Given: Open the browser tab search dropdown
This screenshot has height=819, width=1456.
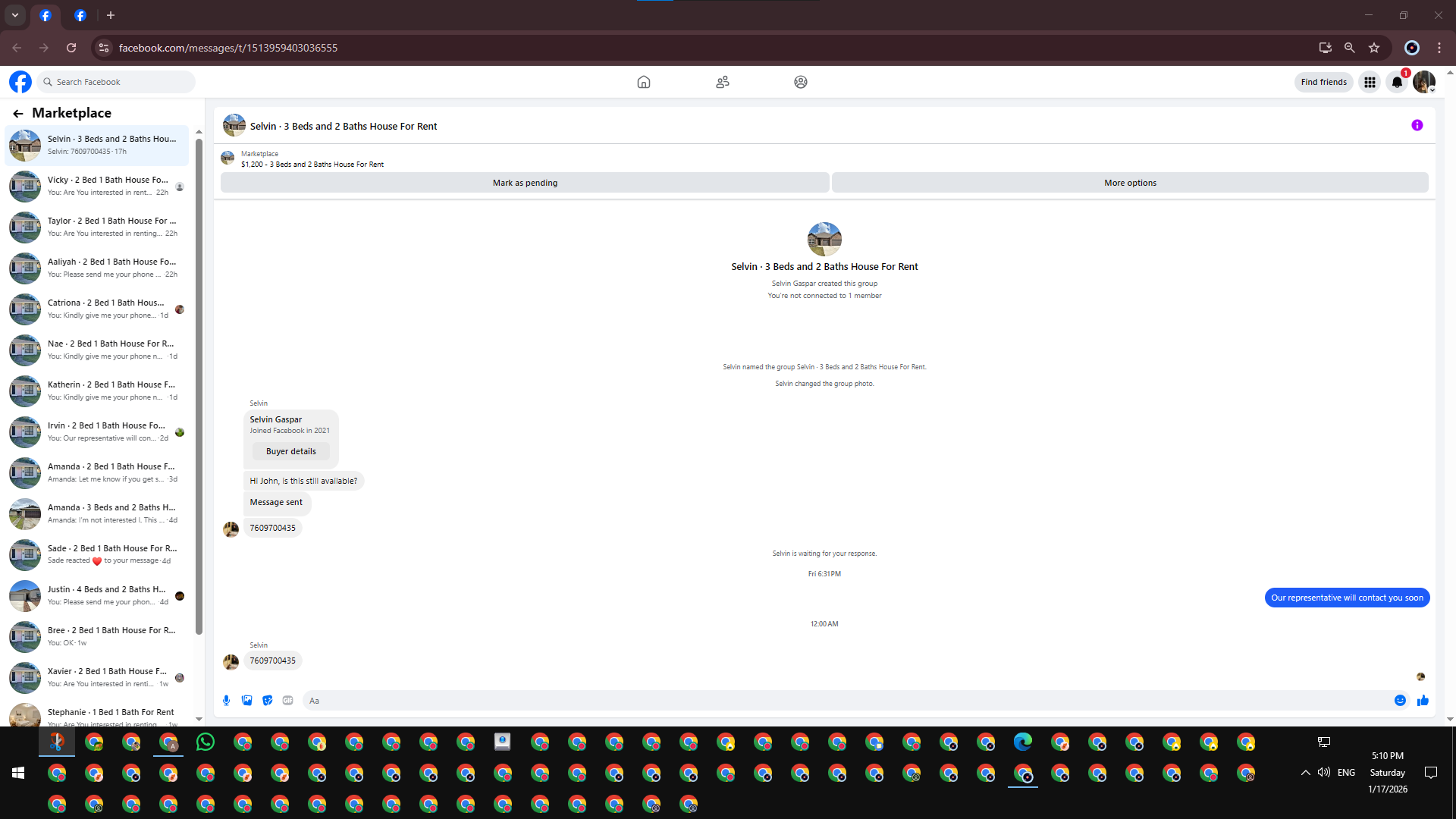Looking at the screenshot, I should click(14, 15).
